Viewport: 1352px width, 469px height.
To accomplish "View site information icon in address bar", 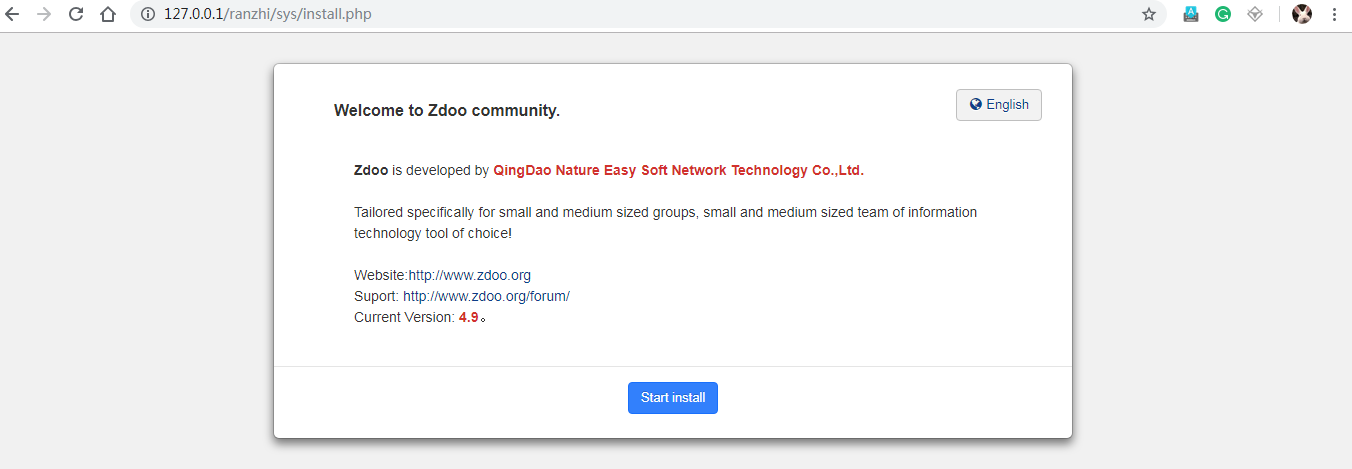I will point(147,15).
